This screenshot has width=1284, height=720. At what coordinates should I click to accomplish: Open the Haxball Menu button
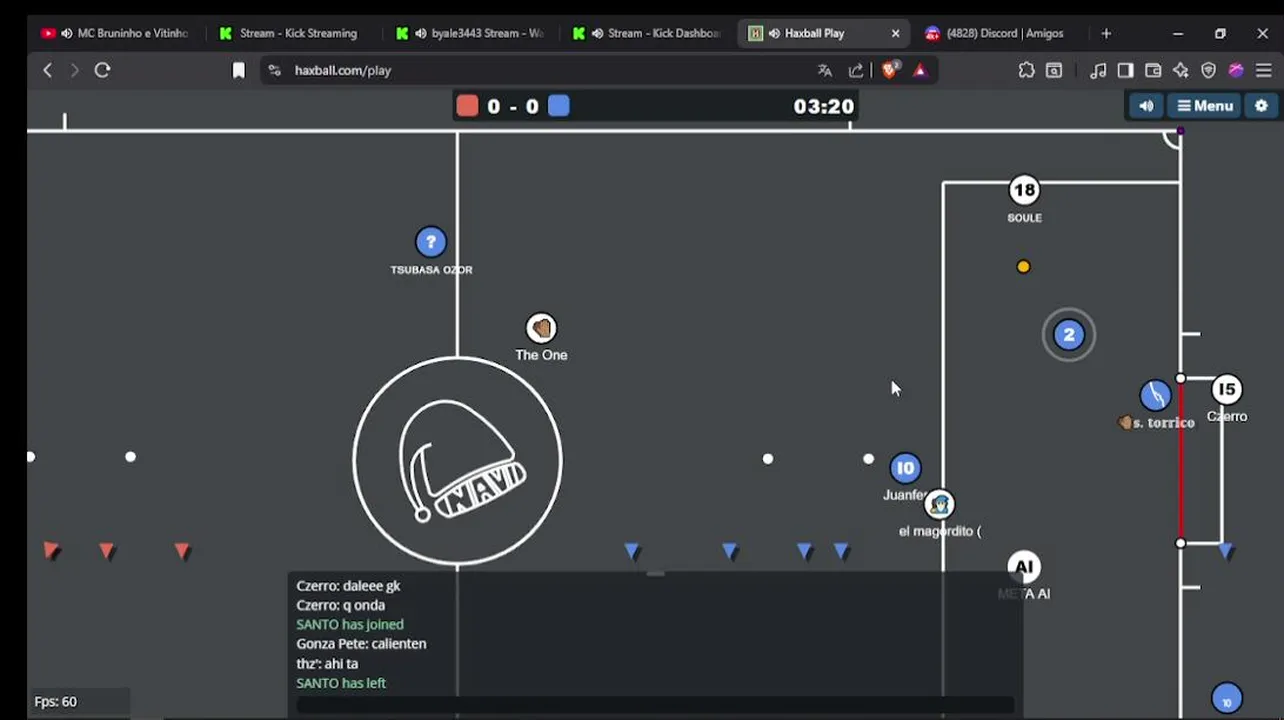coord(1205,106)
